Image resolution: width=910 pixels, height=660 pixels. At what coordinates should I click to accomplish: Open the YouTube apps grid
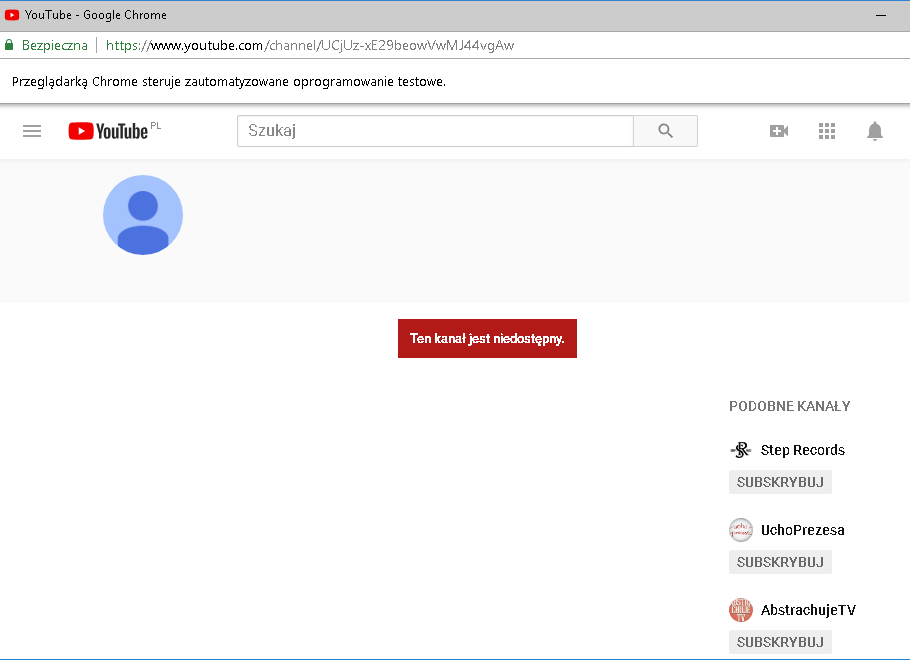[x=827, y=131]
